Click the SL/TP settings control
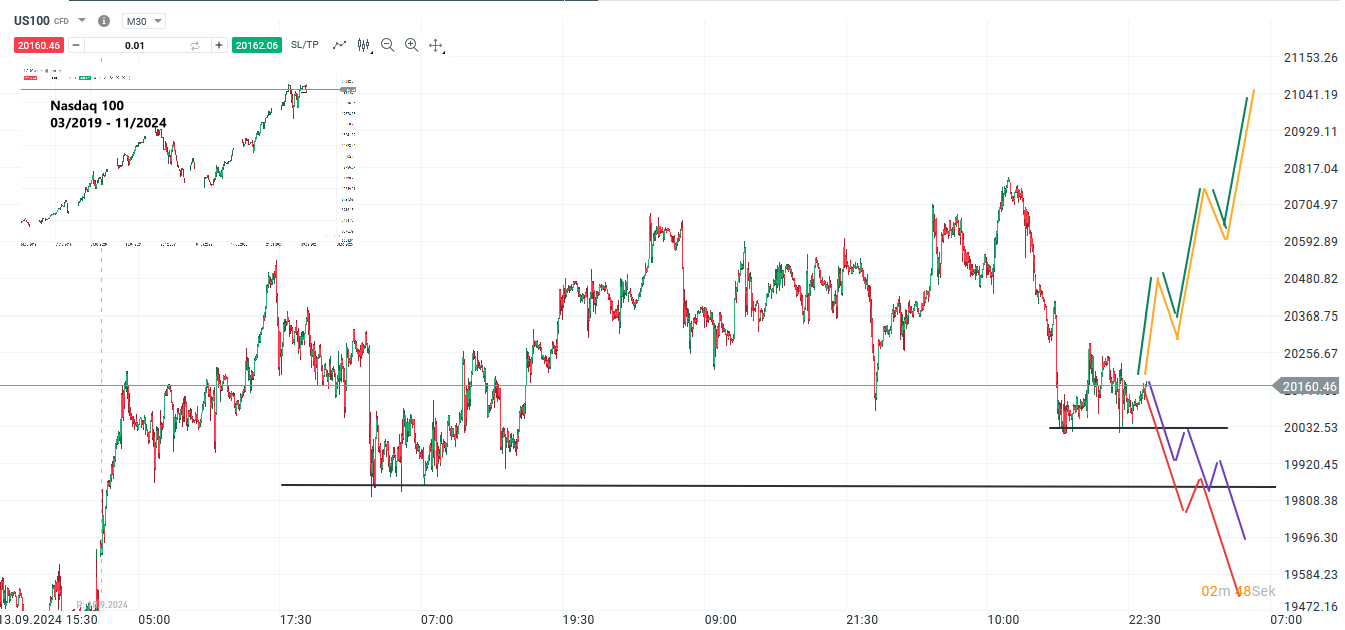The width and height of the screenshot is (1345, 630). coord(304,44)
